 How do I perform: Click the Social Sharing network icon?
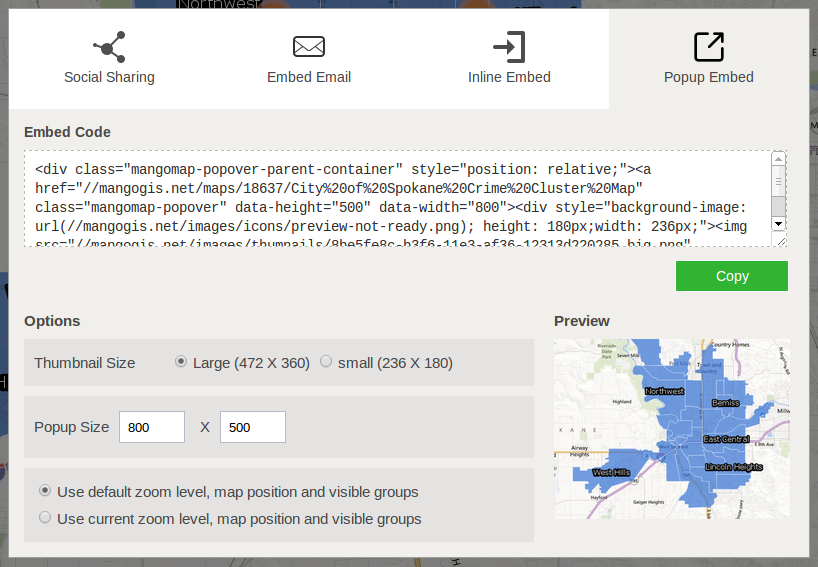(109, 46)
